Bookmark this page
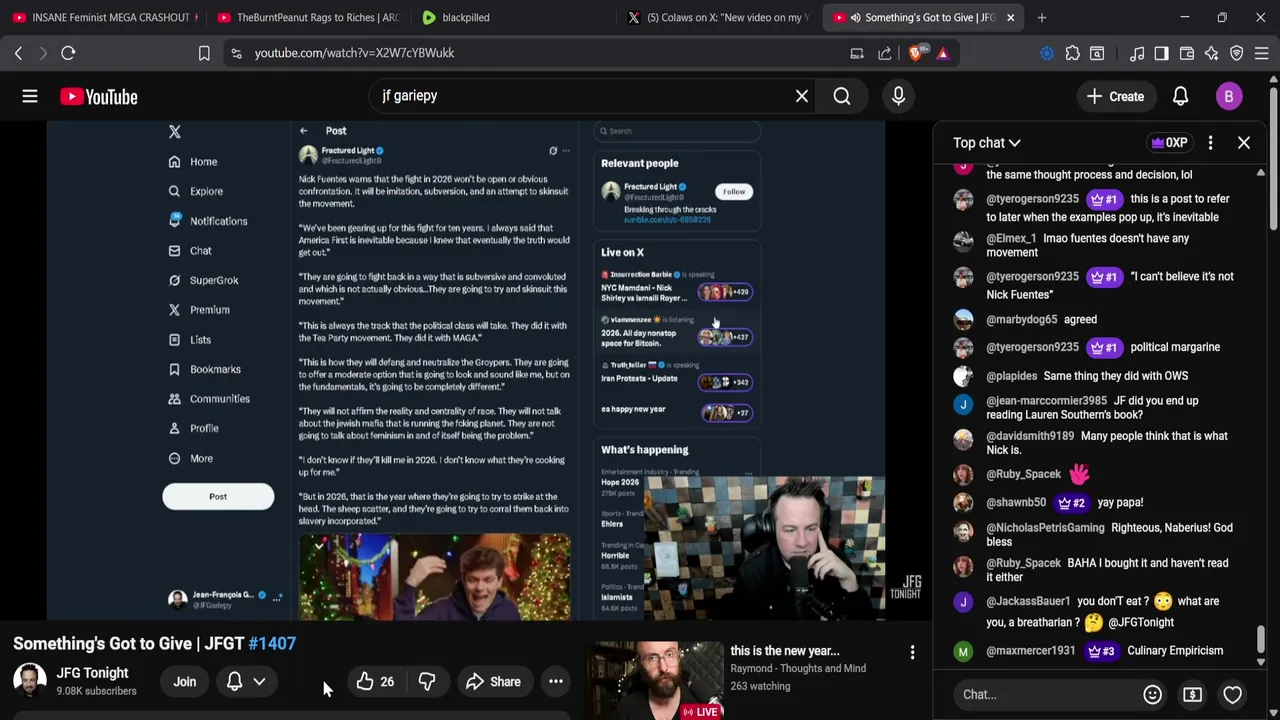This screenshot has height=720, width=1280. pyautogui.click(x=204, y=53)
